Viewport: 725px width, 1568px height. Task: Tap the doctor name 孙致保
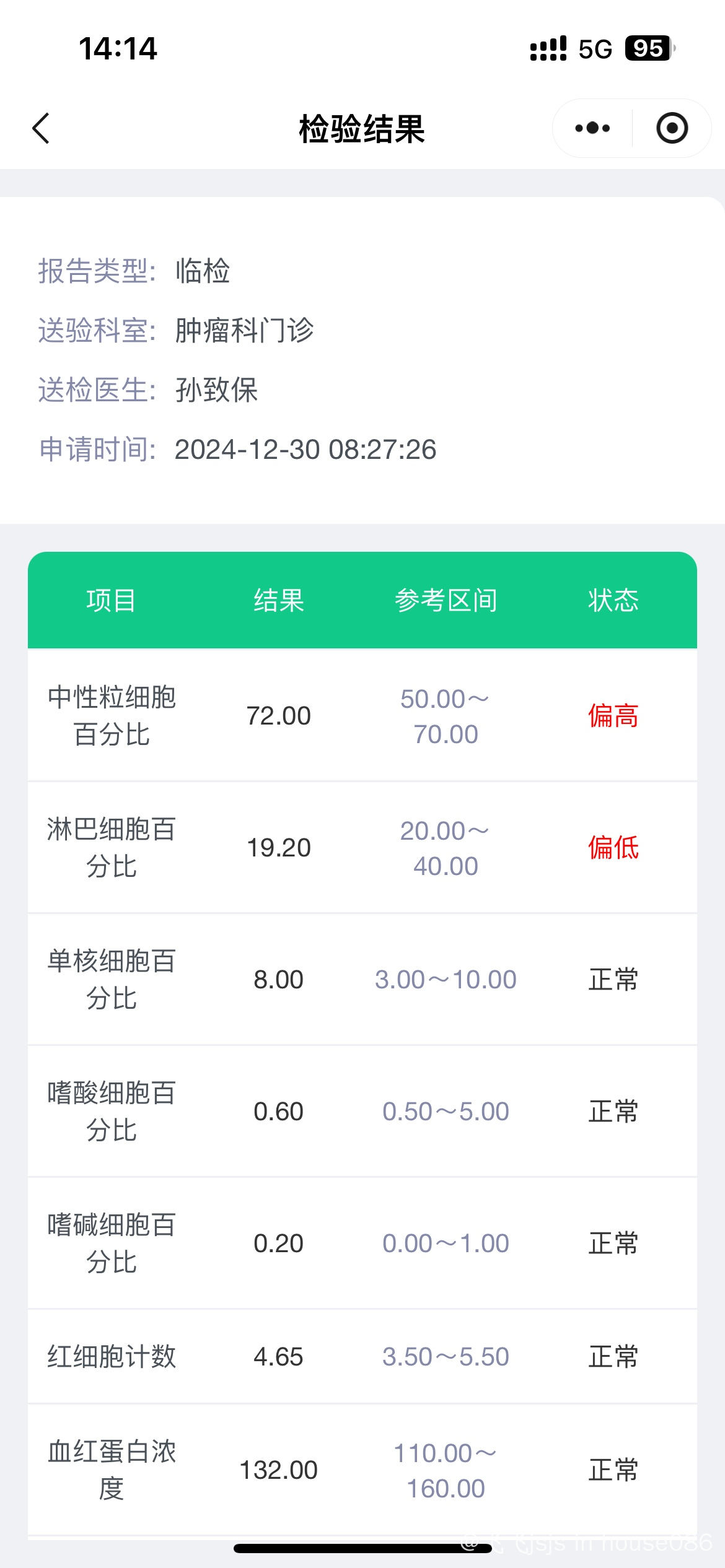tap(217, 390)
